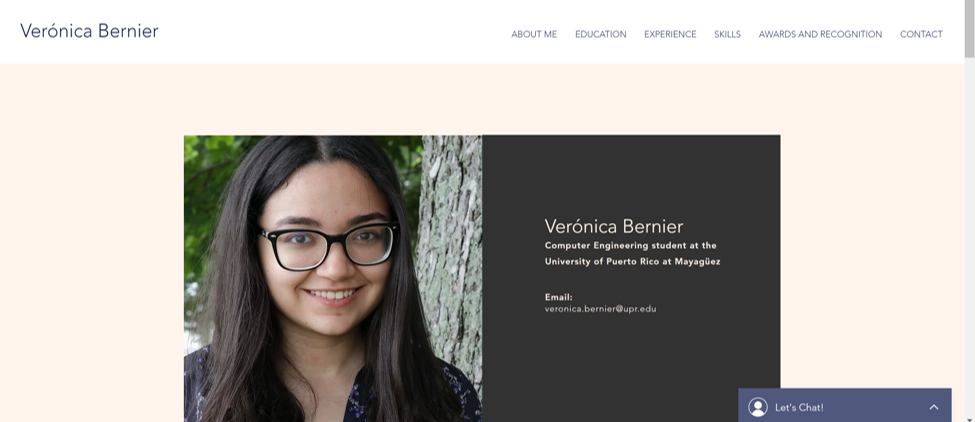Click the scrollbar track below the thumb
Viewport: 975px width, 422px height.
point(969,236)
